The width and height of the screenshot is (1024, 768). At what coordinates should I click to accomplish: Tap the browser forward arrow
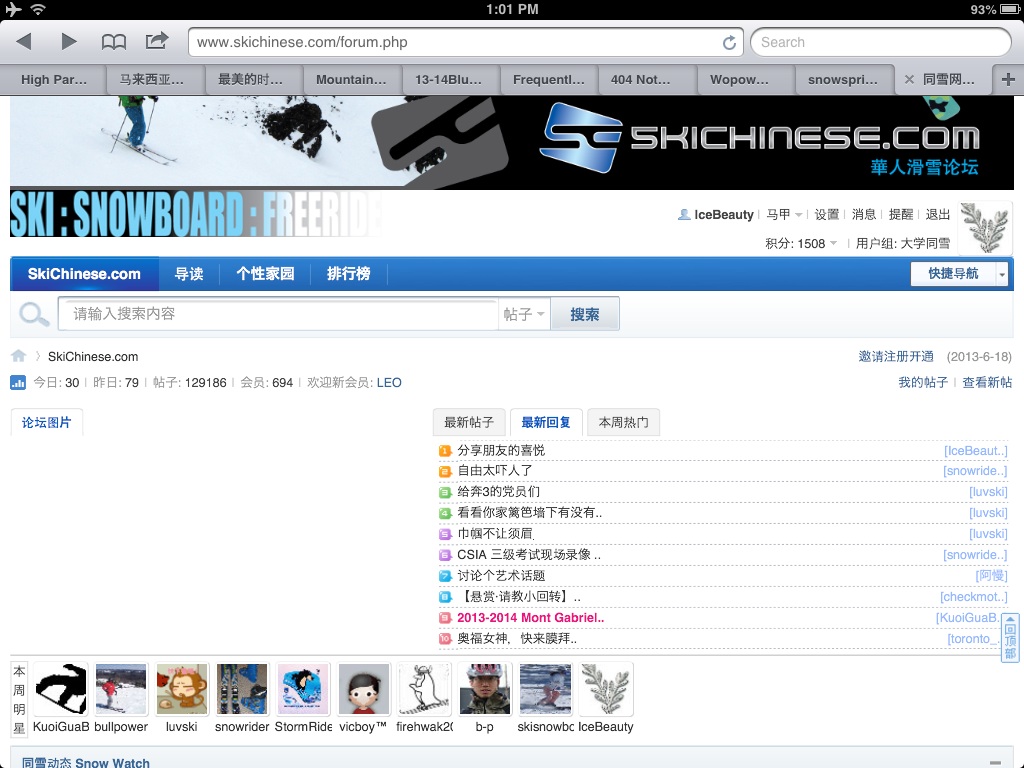tap(69, 42)
